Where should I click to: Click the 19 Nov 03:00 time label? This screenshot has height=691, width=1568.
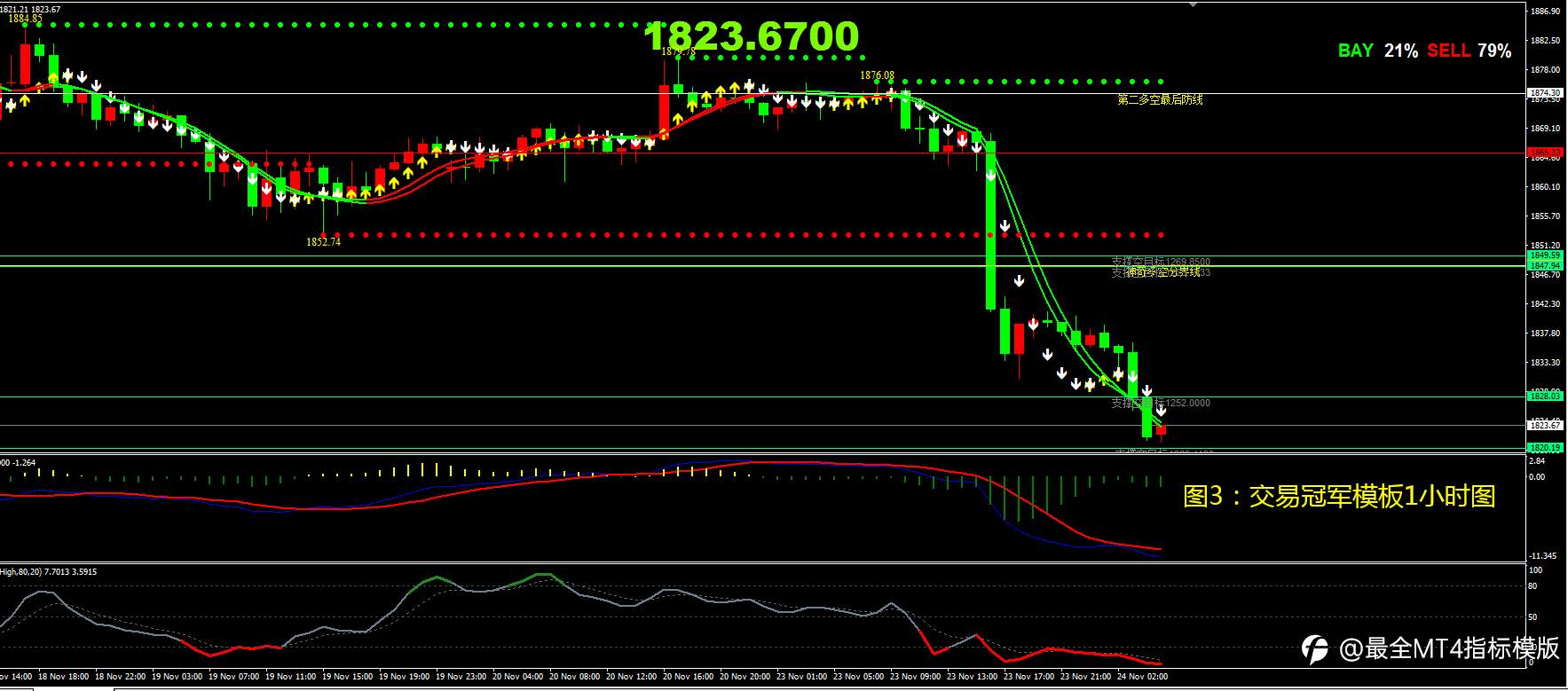pos(177,677)
